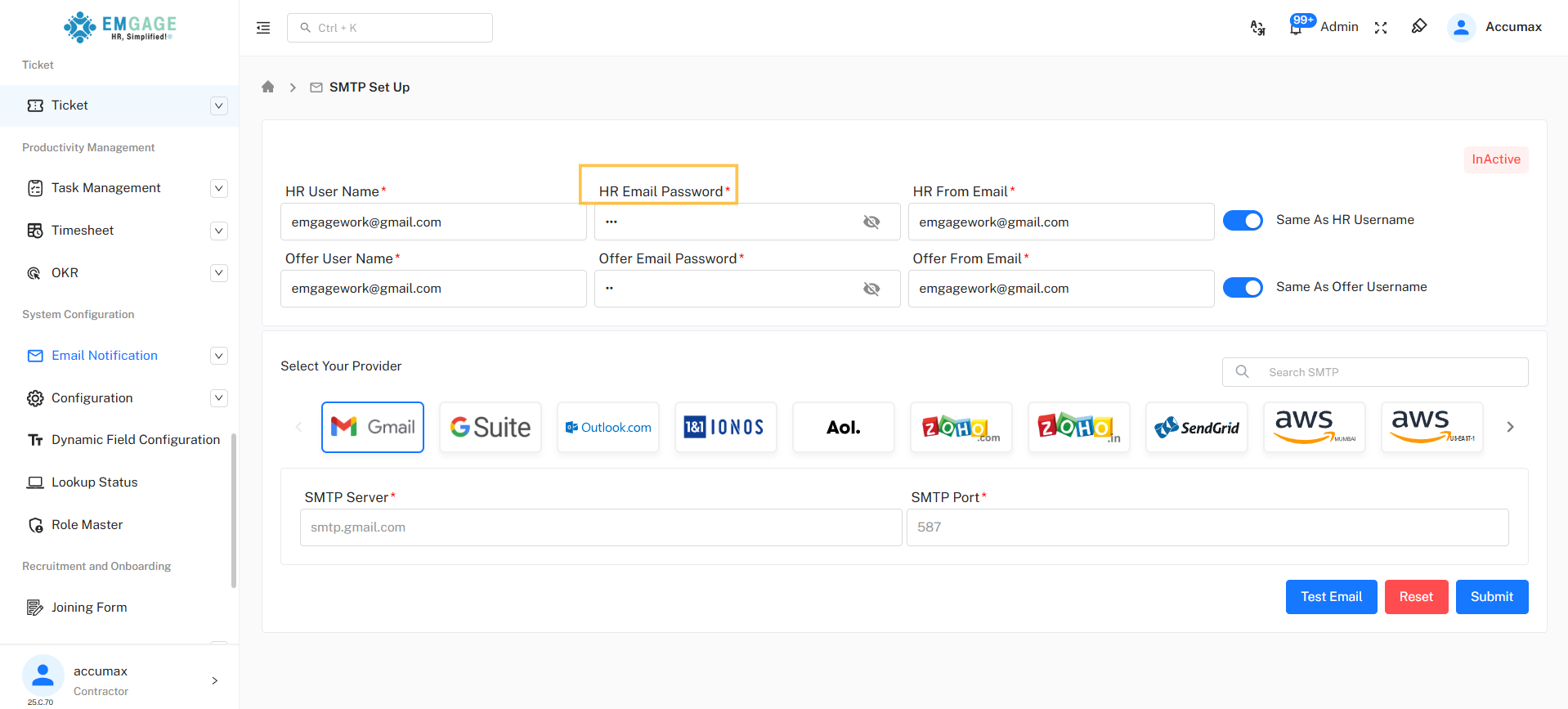Toggle fullscreen mode icon

pyautogui.click(x=1381, y=28)
